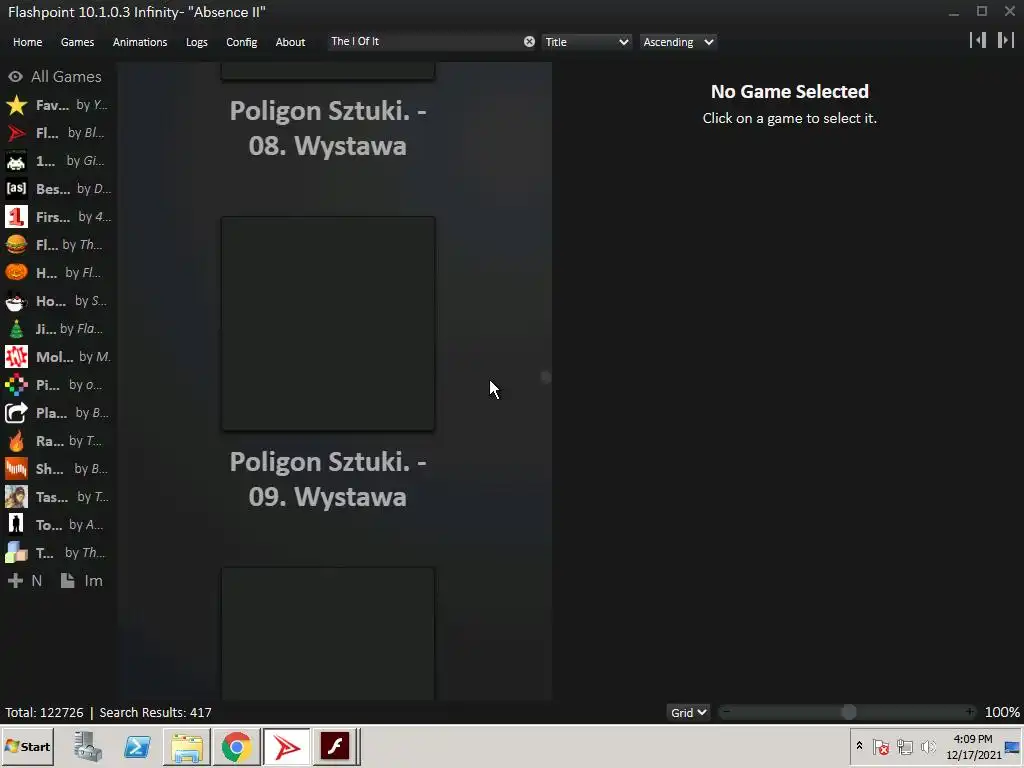
Task: Open the Favorites playlist star icon
Action: (16, 105)
